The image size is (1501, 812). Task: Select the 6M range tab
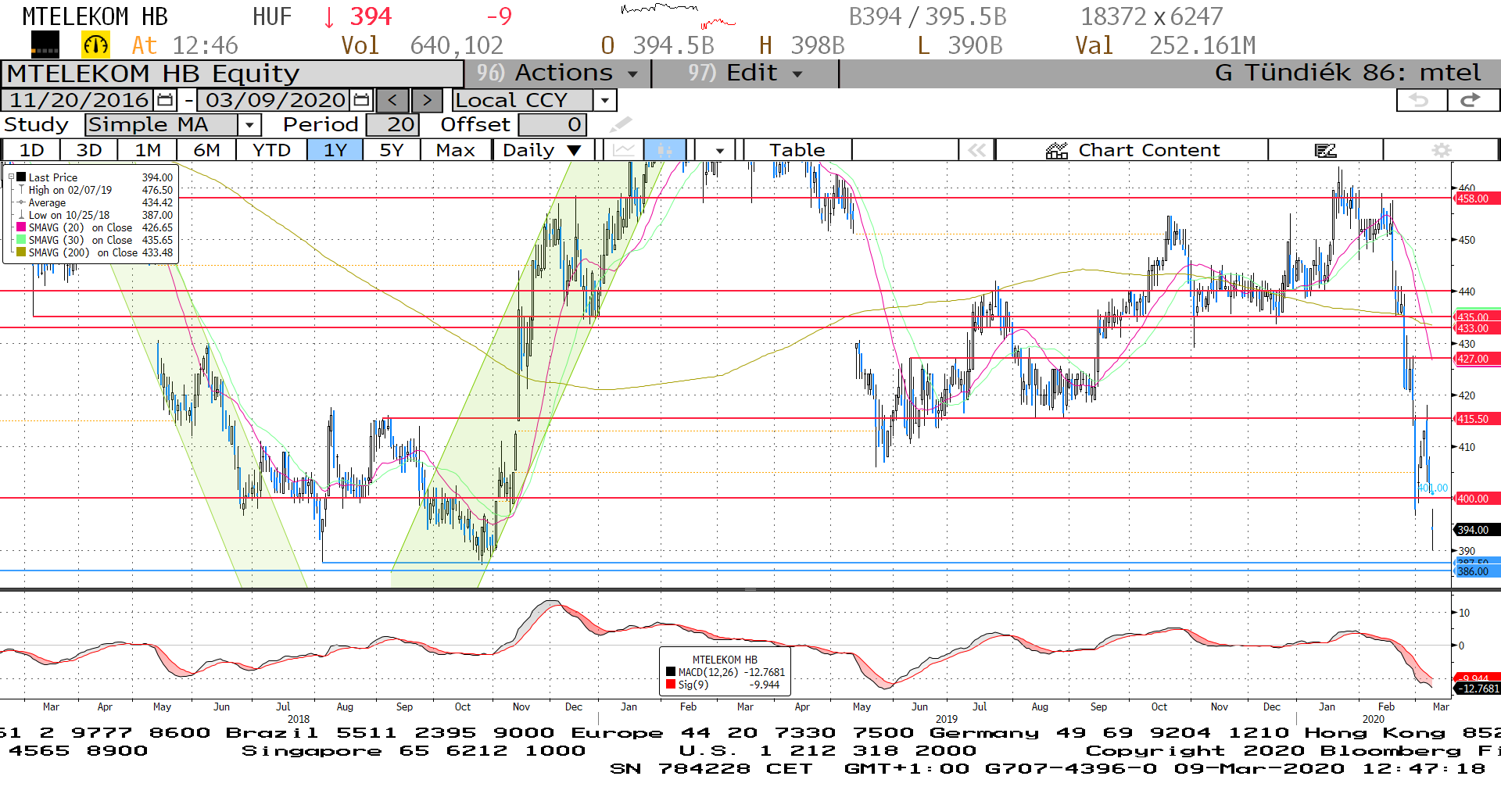pyautogui.click(x=206, y=150)
